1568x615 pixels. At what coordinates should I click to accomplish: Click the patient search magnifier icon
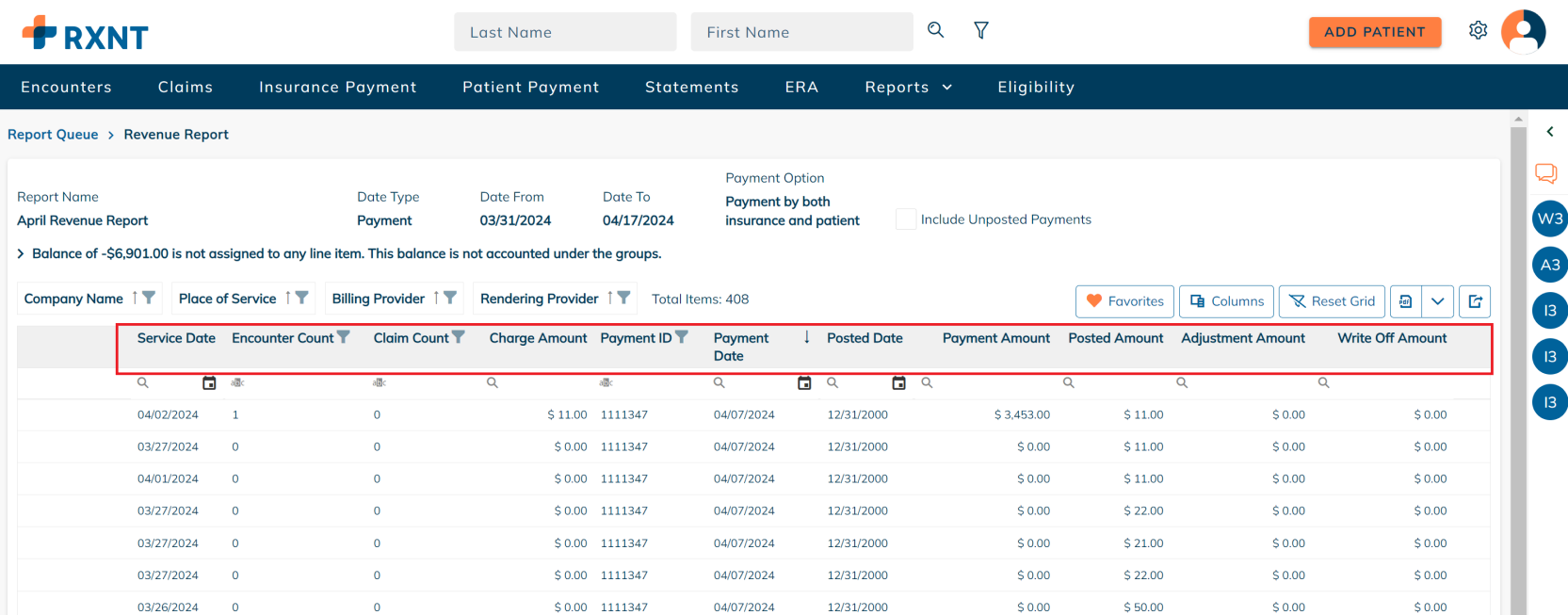[x=935, y=30]
